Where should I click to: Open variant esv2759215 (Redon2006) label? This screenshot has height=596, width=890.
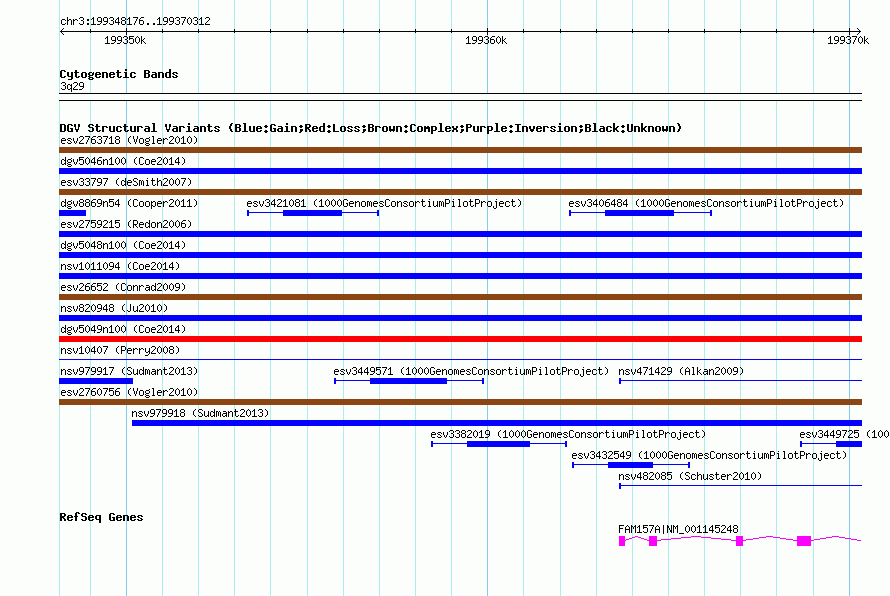(x=126, y=224)
